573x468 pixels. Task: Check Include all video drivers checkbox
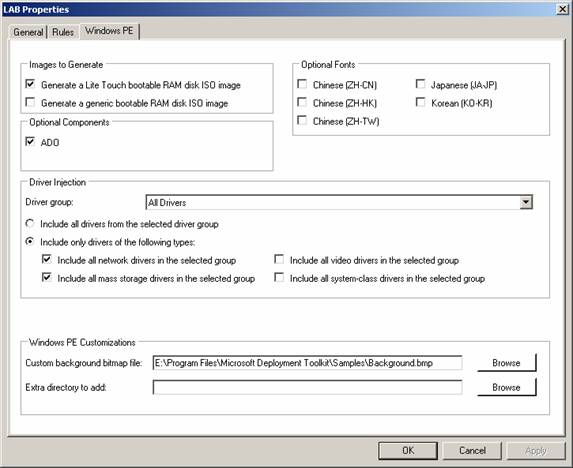coord(279,259)
